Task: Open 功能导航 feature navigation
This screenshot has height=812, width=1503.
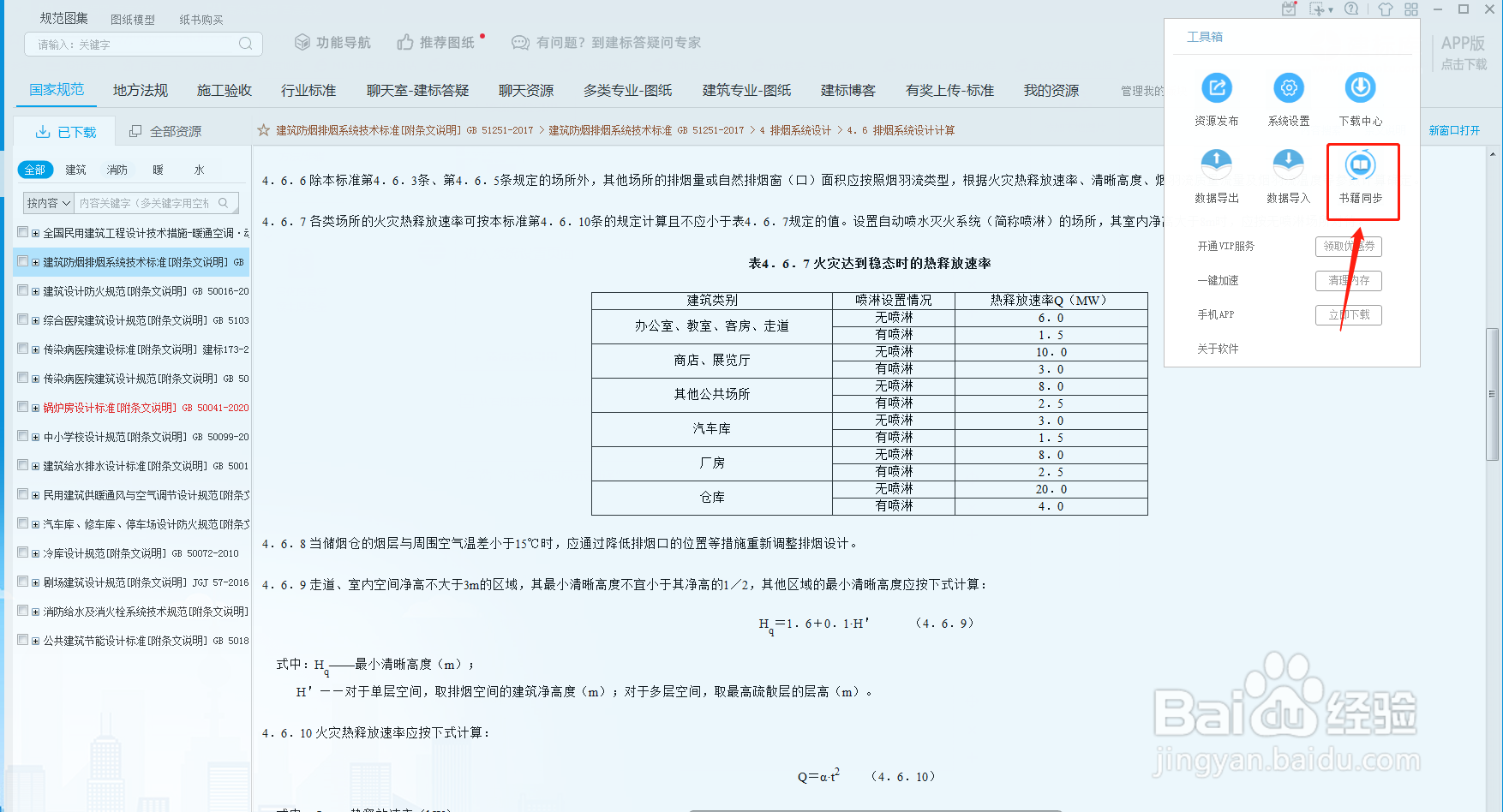Action: tap(332, 41)
